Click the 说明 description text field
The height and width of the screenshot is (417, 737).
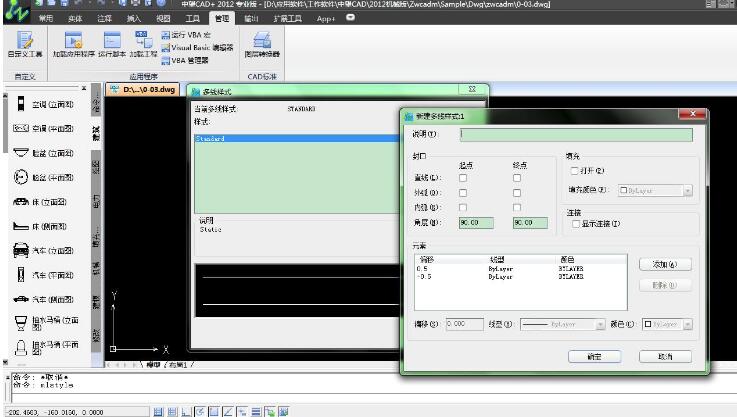(575, 134)
